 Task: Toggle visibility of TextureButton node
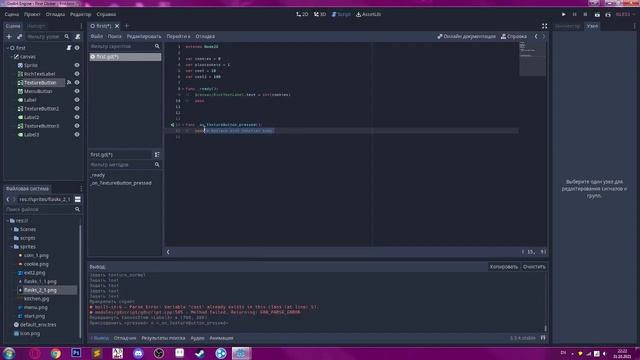click(x=77, y=82)
